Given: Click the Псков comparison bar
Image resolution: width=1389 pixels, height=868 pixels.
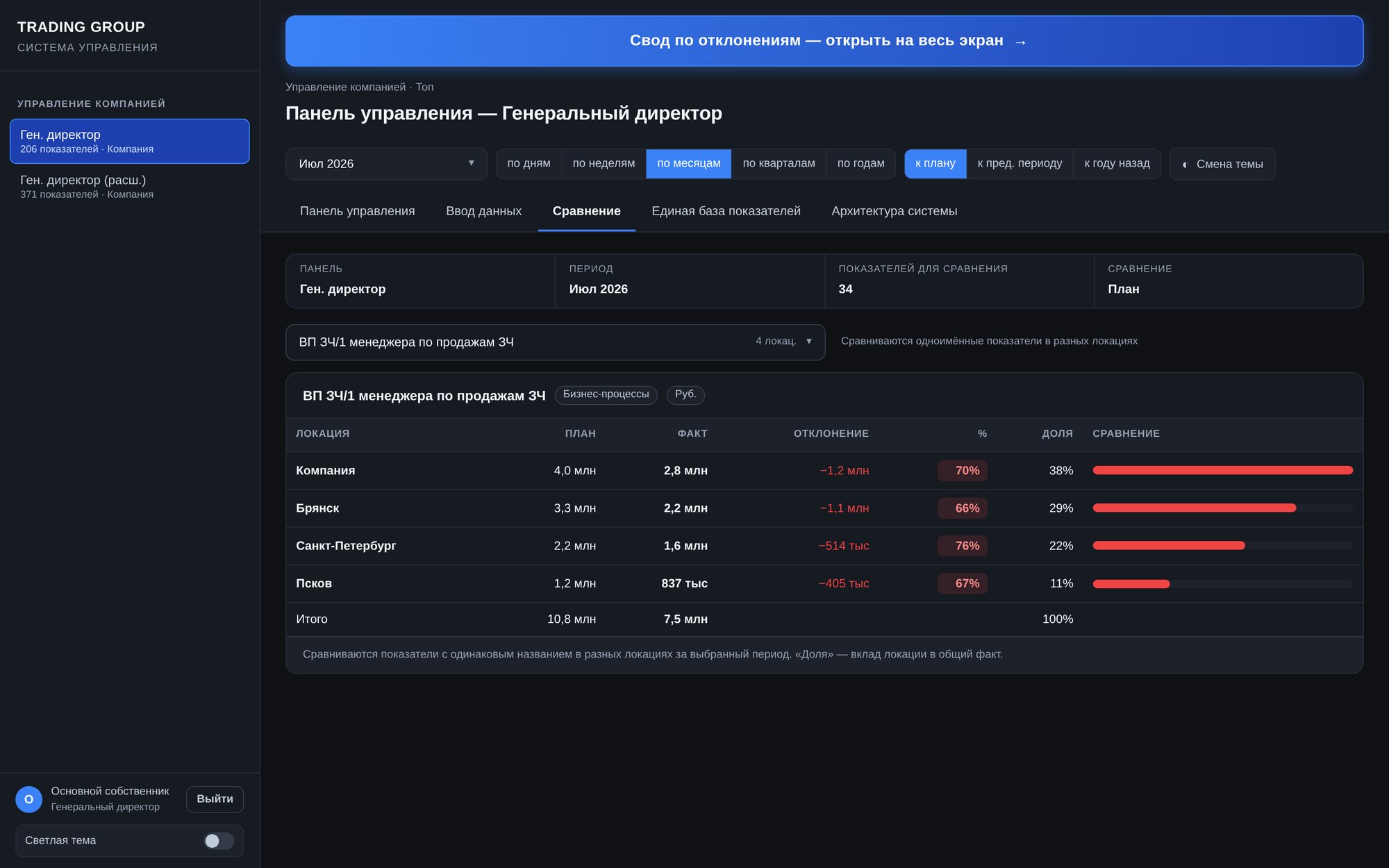Looking at the screenshot, I should click(1222, 584).
